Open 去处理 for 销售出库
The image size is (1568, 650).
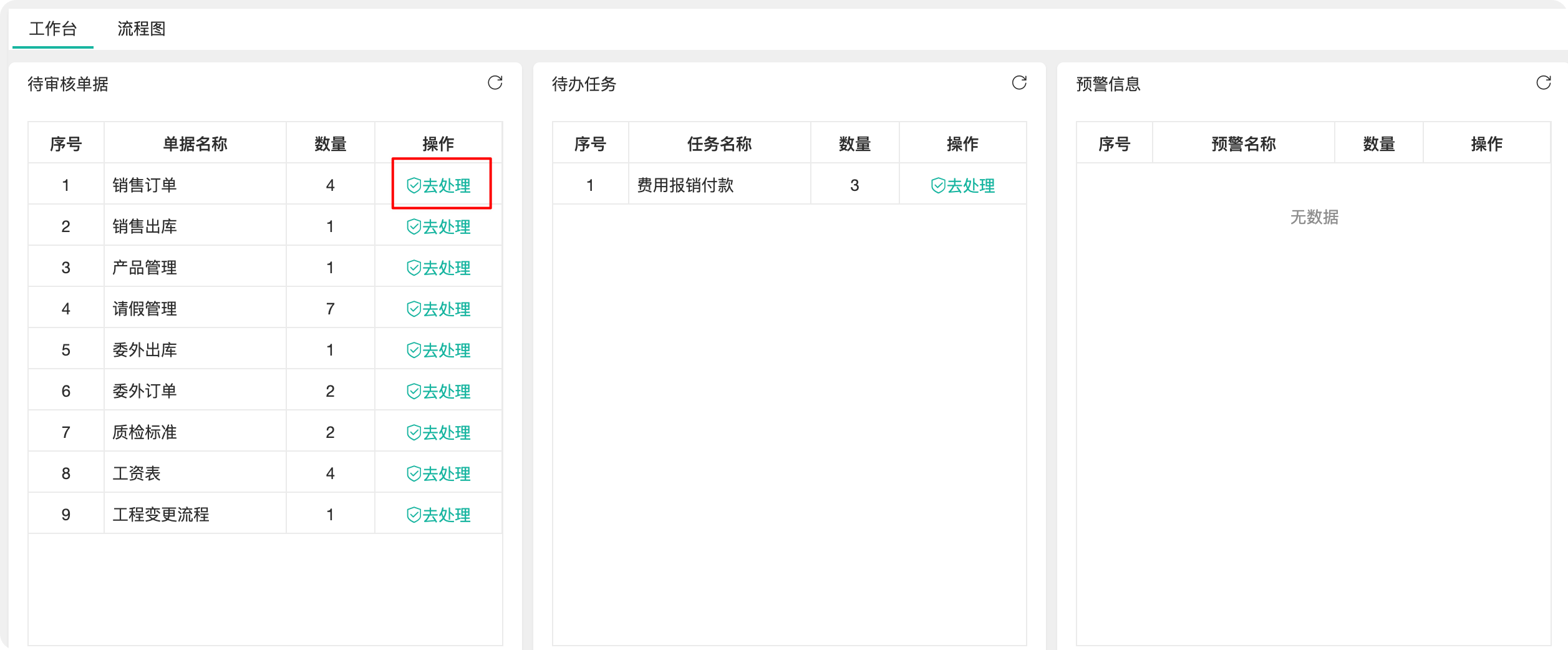pos(439,226)
